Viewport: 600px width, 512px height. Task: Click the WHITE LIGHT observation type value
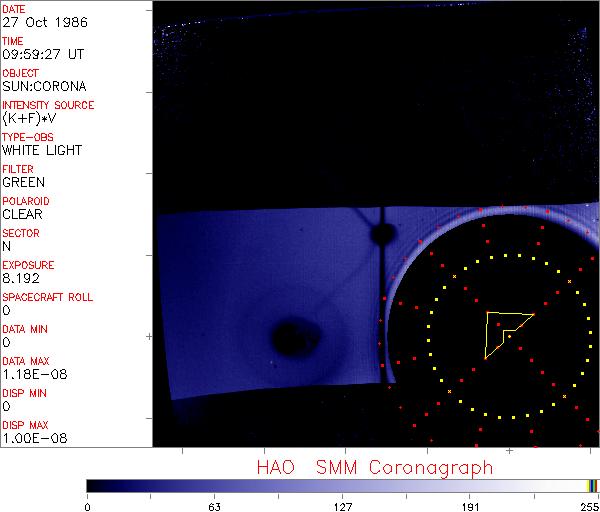(42, 150)
